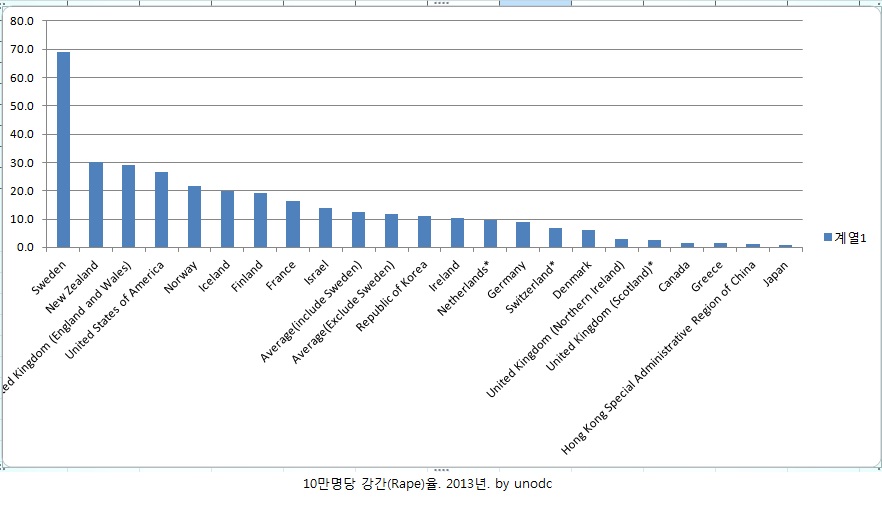Click the Sweden bar in the chart
Viewport: 882px width, 510px height.
coord(63,150)
